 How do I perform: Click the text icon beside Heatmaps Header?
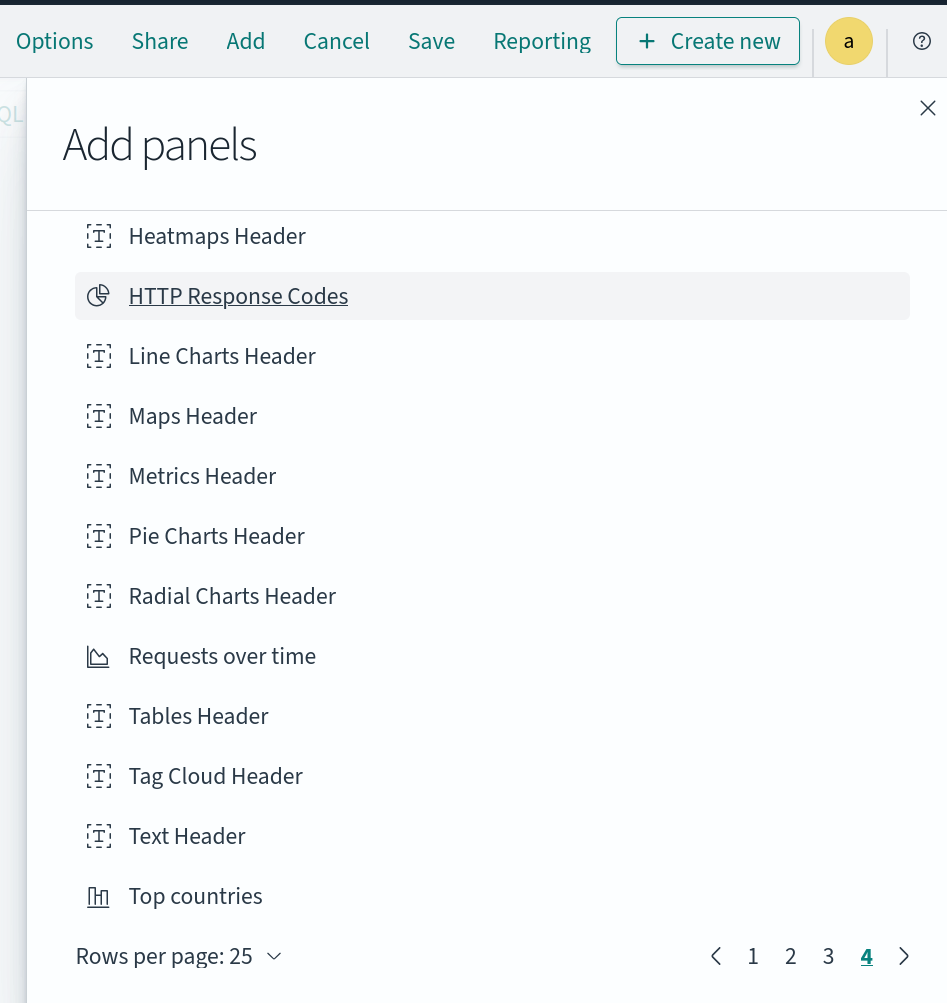[x=98, y=237]
